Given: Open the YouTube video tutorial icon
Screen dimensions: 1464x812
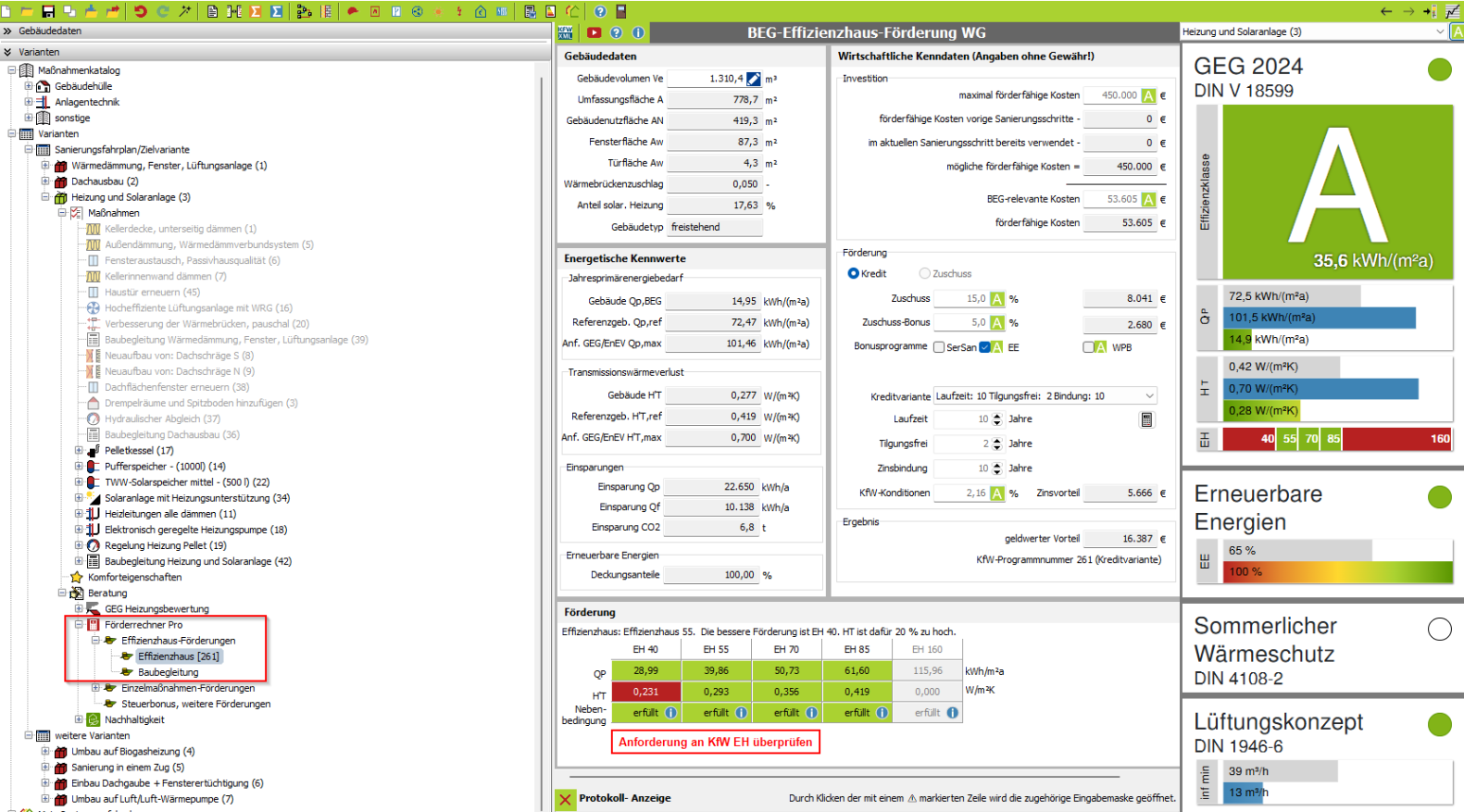Looking at the screenshot, I should 594,32.
